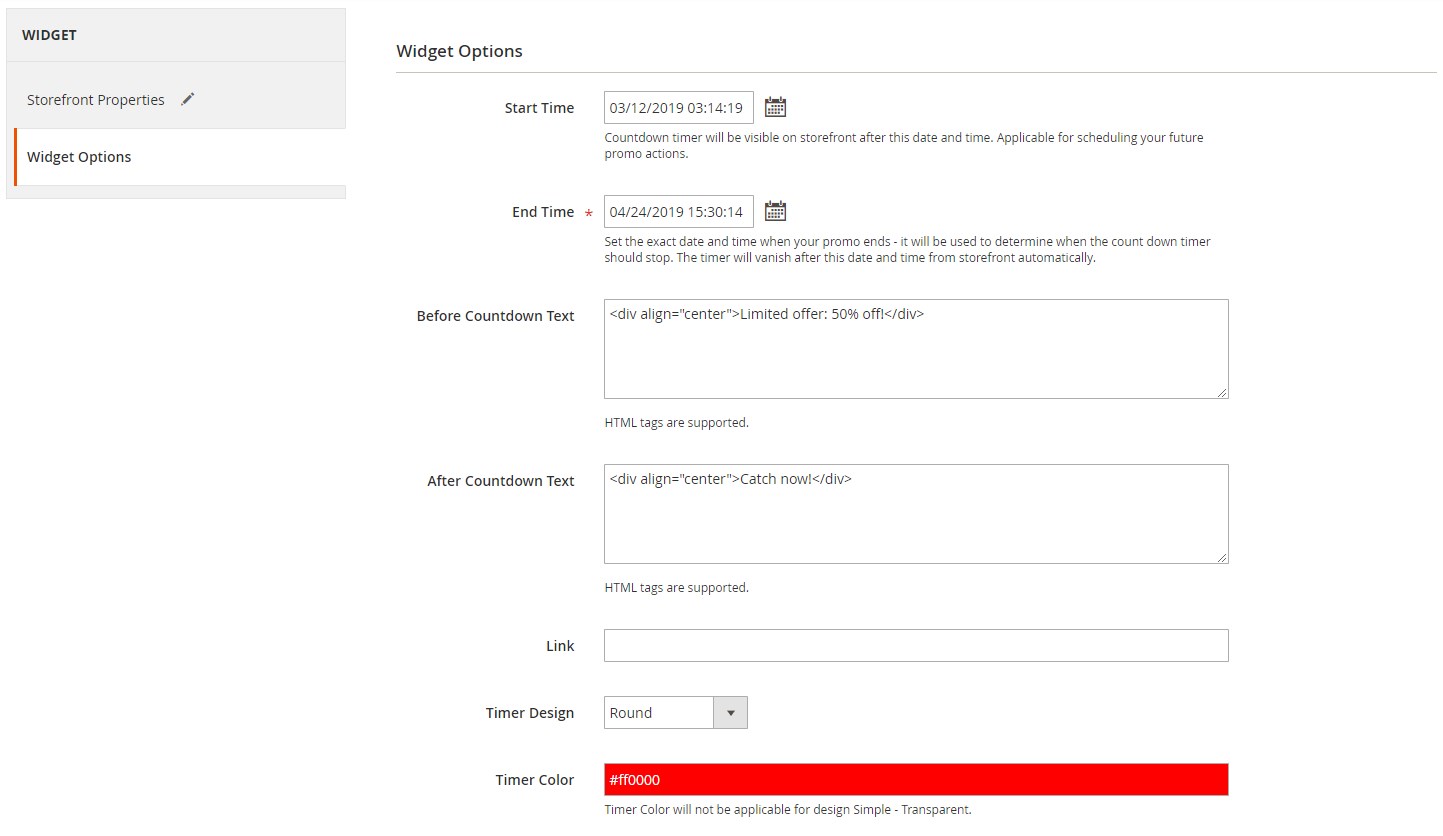Click the Start Time help description
Viewport: 1443px width, 836px height.
904,146
